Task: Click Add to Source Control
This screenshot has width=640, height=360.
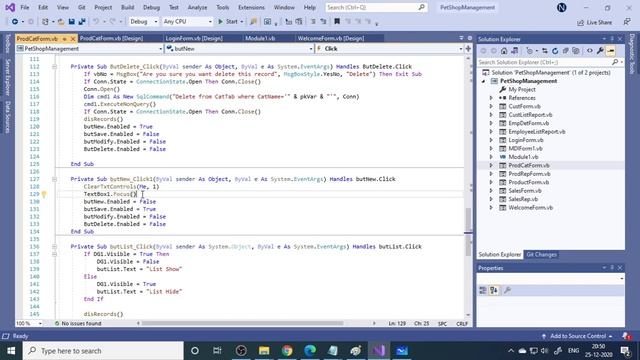Action: [577, 336]
